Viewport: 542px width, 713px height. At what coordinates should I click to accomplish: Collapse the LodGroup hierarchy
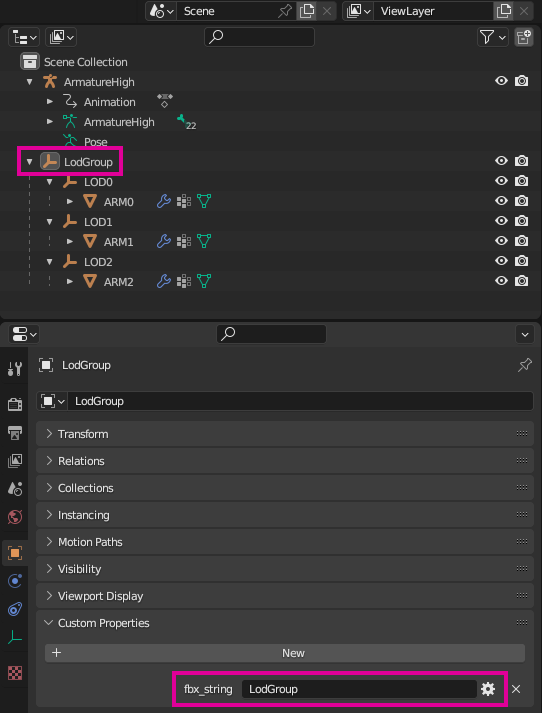(x=30, y=162)
